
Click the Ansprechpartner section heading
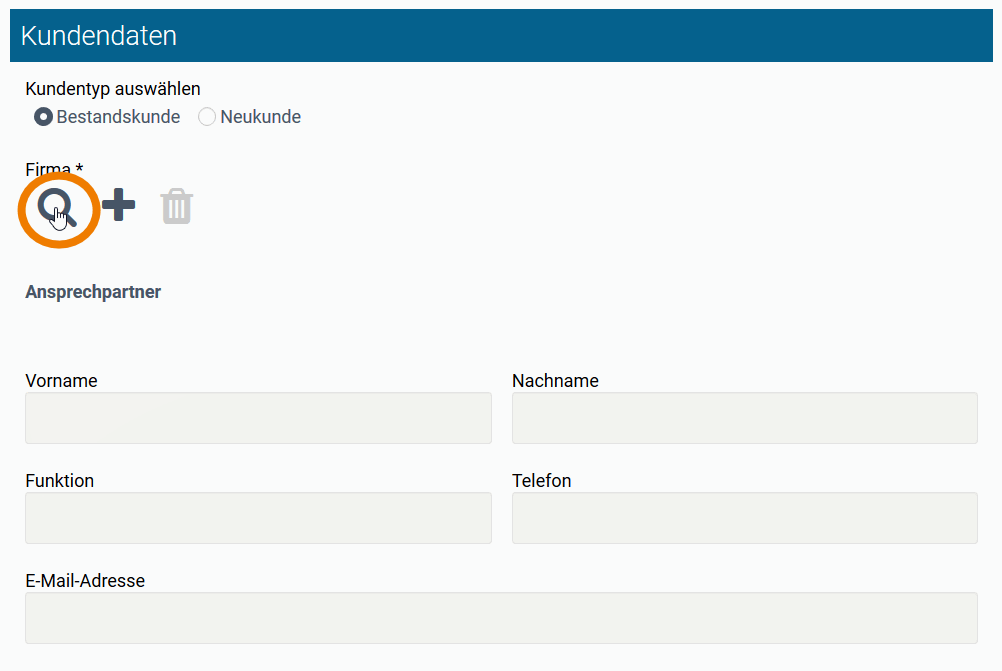click(x=93, y=292)
